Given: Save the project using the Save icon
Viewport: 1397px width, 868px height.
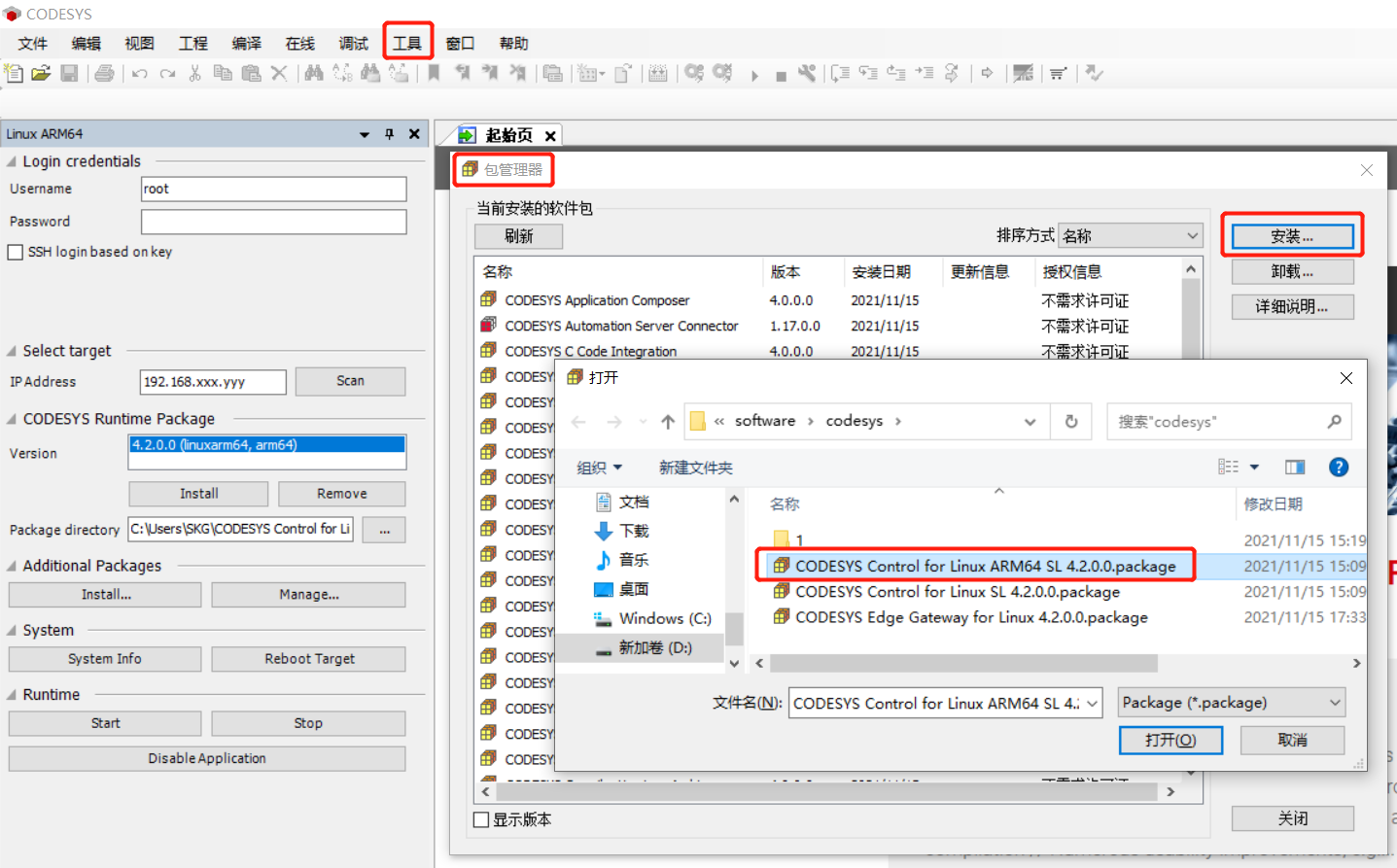Looking at the screenshot, I should pyautogui.click(x=70, y=73).
